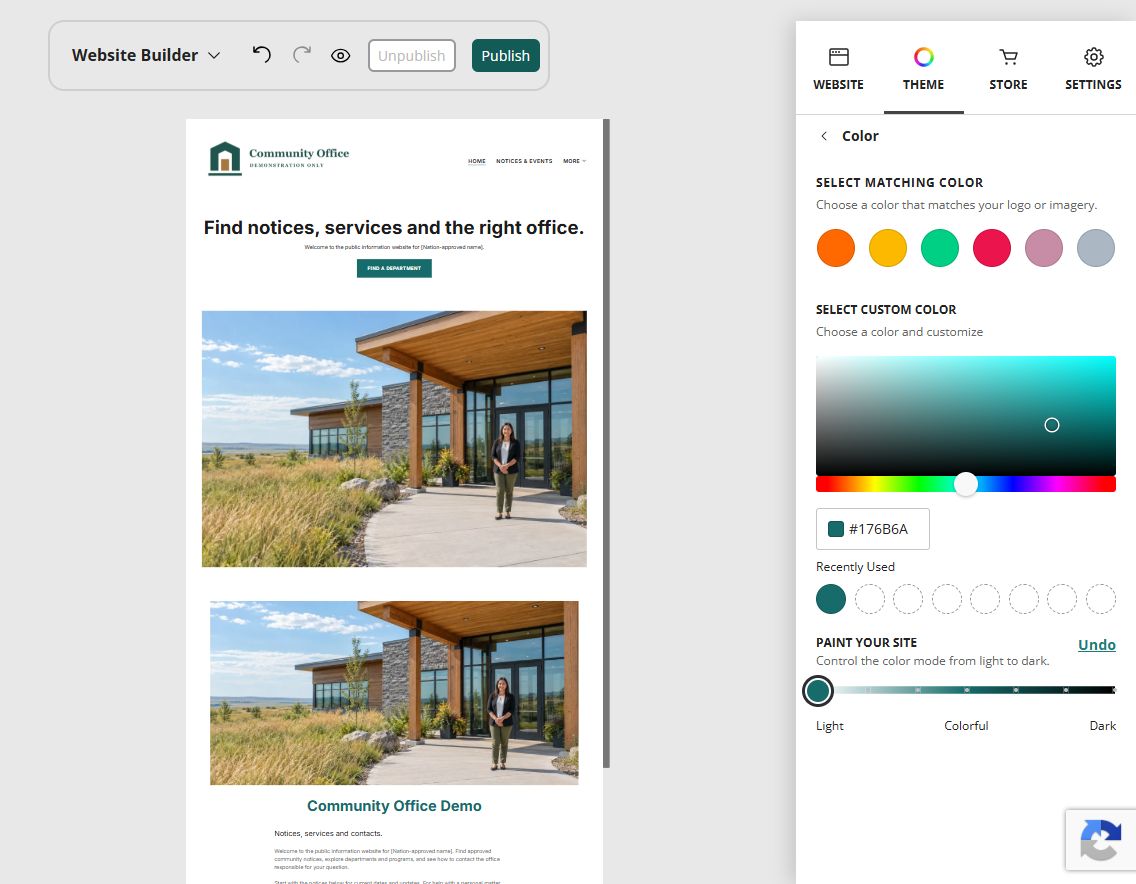This screenshot has height=884, width=1136.
Task: Go back using the Color back chevron
Action: (x=824, y=136)
